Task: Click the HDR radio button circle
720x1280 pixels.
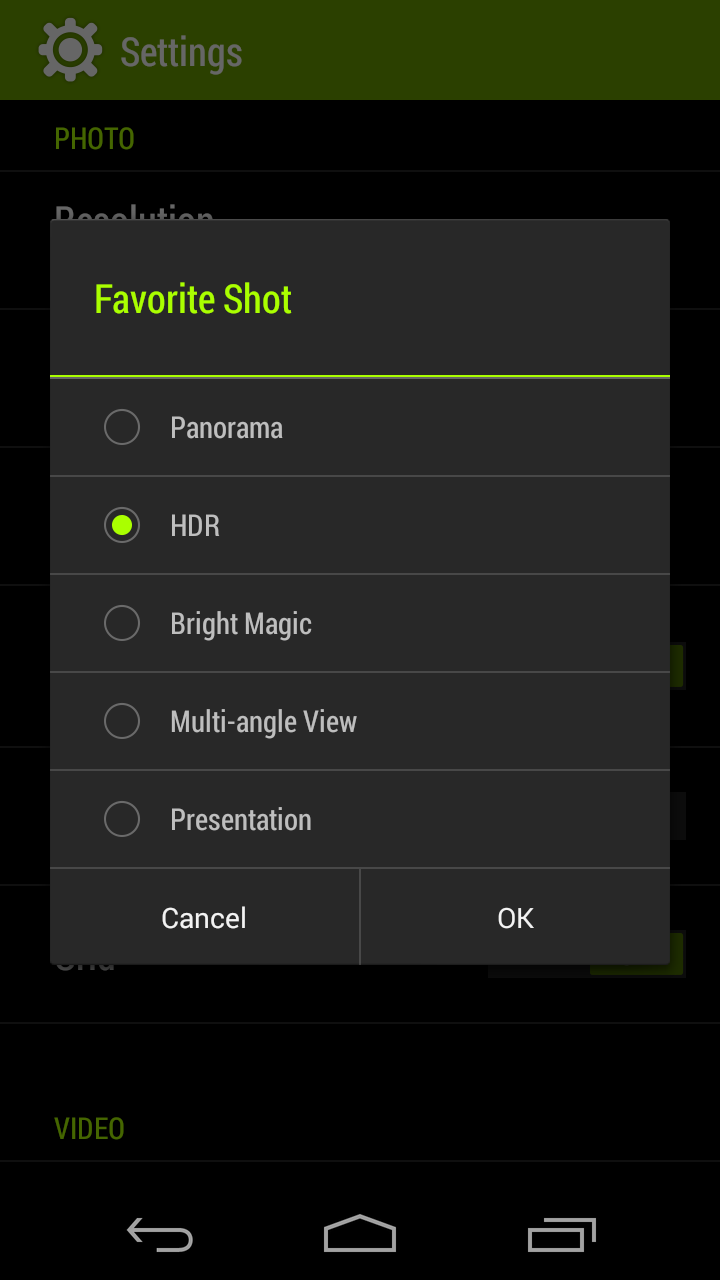Action: click(122, 526)
